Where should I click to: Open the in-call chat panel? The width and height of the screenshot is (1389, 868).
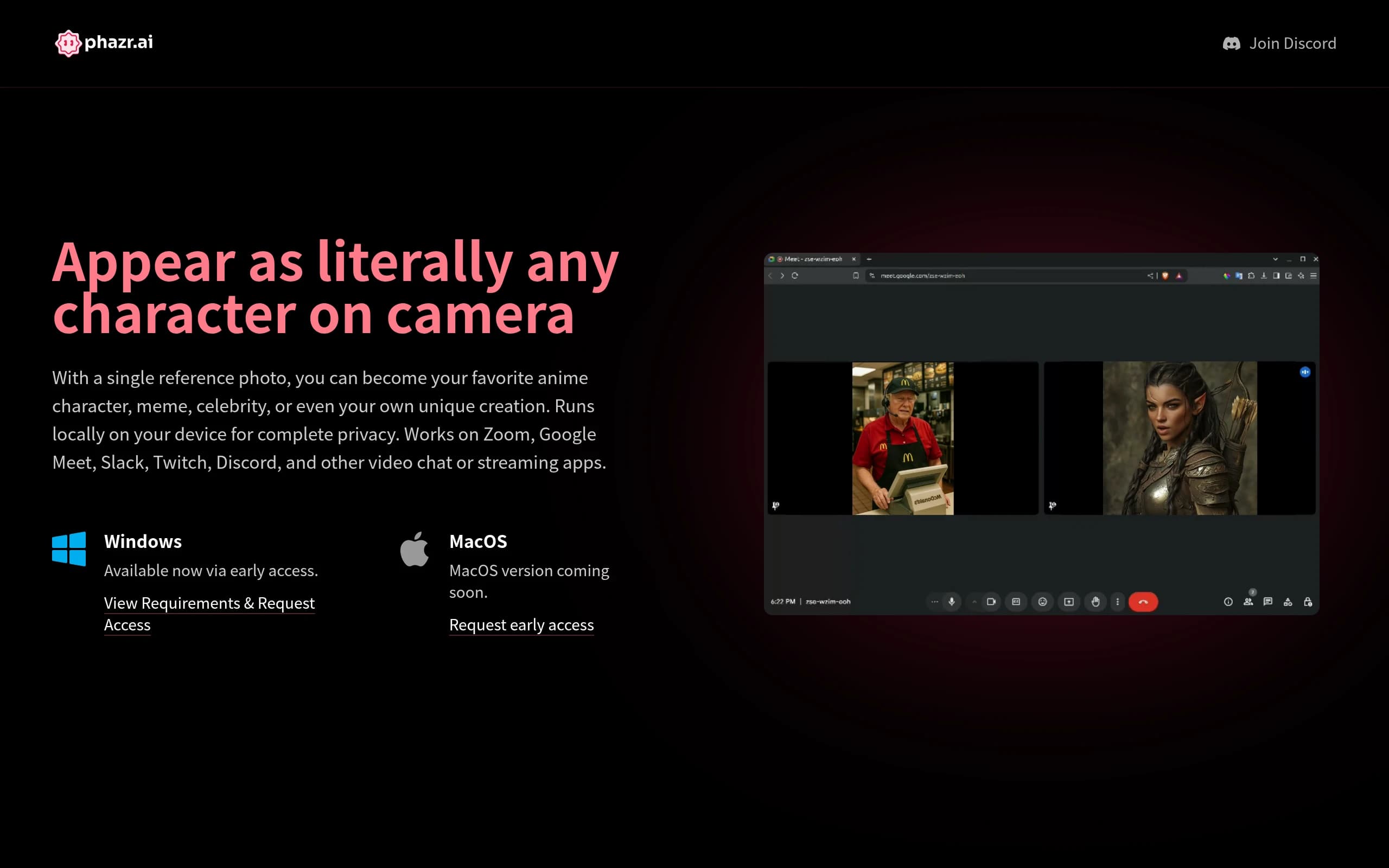[x=1268, y=602]
